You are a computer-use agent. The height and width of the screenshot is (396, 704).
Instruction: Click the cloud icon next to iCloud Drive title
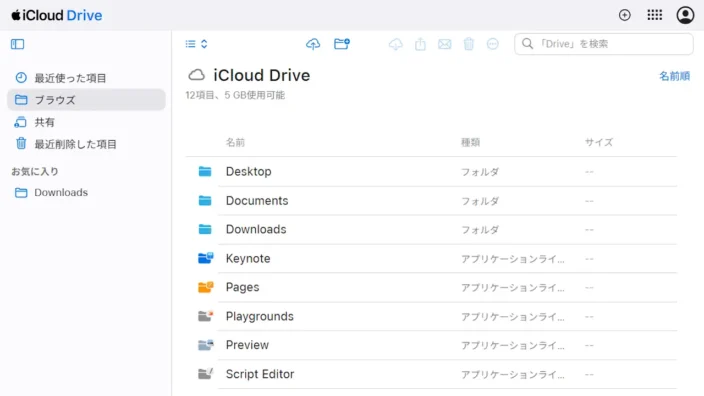click(196, 75)
